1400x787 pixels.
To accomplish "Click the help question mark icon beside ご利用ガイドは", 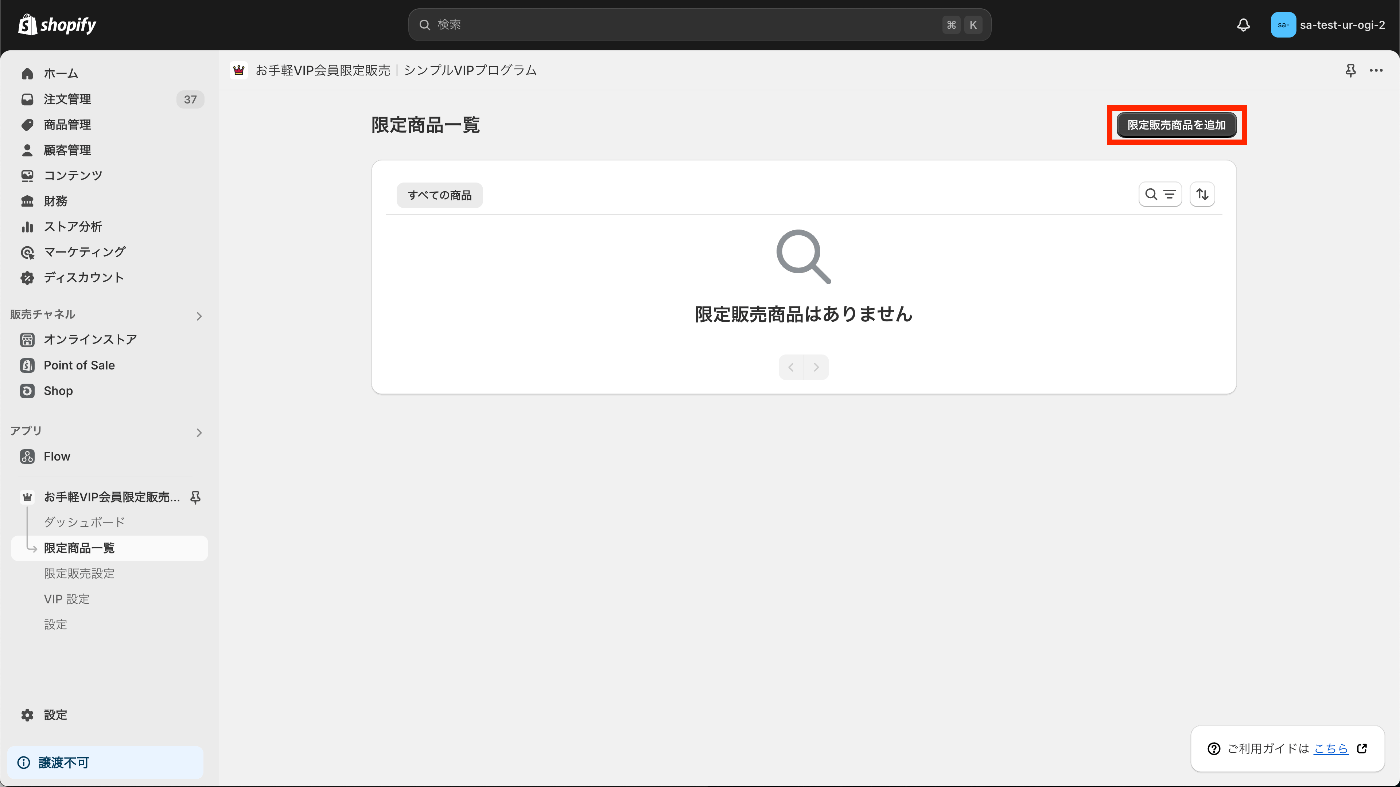I will (x=1214, y=749).
